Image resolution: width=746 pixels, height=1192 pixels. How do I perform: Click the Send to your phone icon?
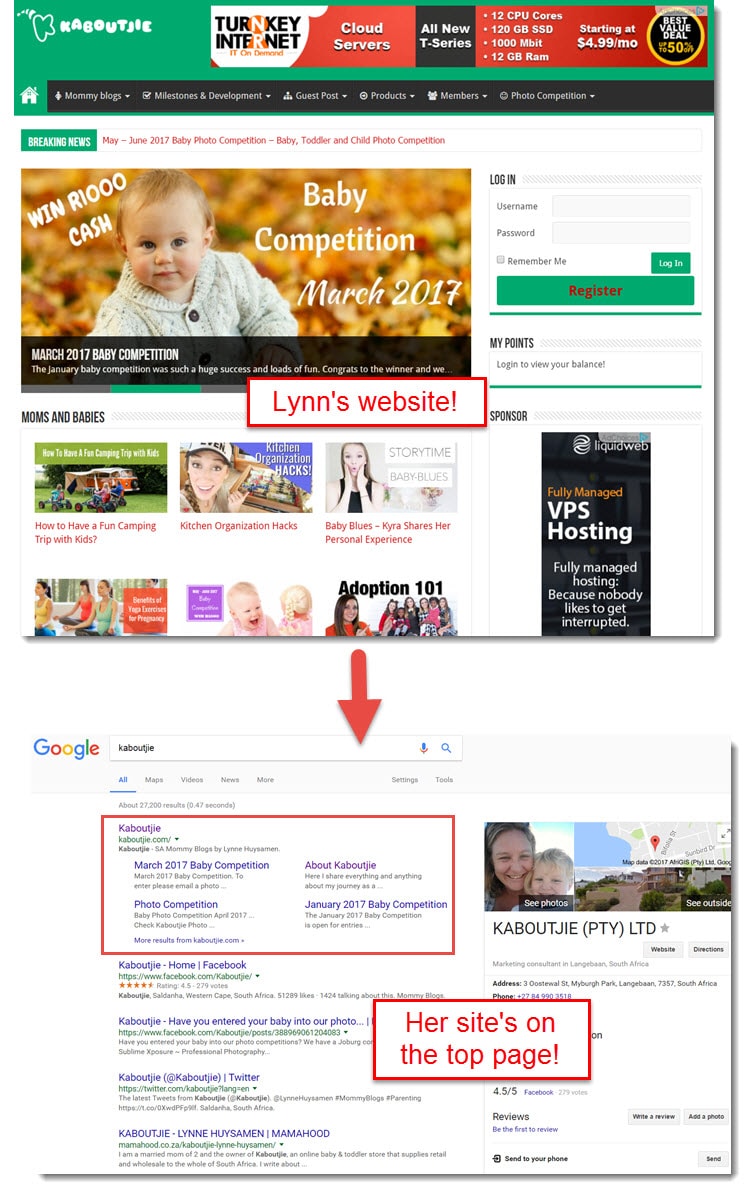[497, 1159]
